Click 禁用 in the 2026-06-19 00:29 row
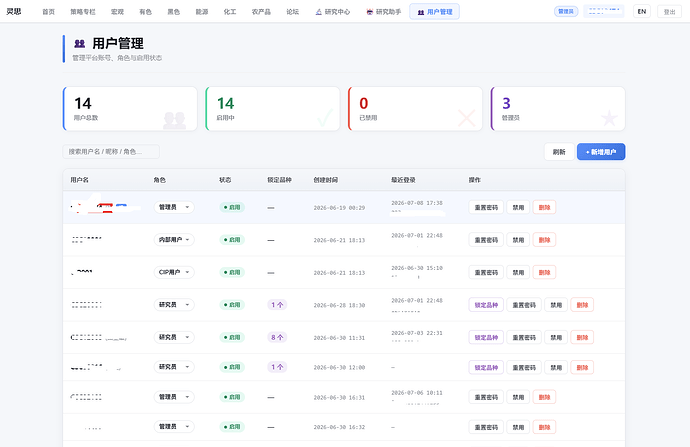The height and width of the screenshot is (447, 690). pos(518,207)
